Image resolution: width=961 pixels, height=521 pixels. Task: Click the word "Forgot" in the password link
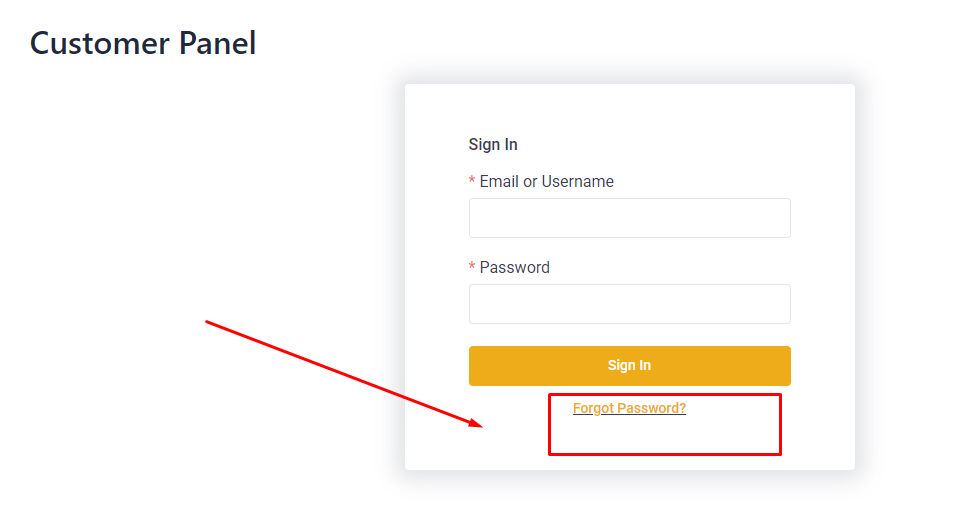(x=593, y=408)
